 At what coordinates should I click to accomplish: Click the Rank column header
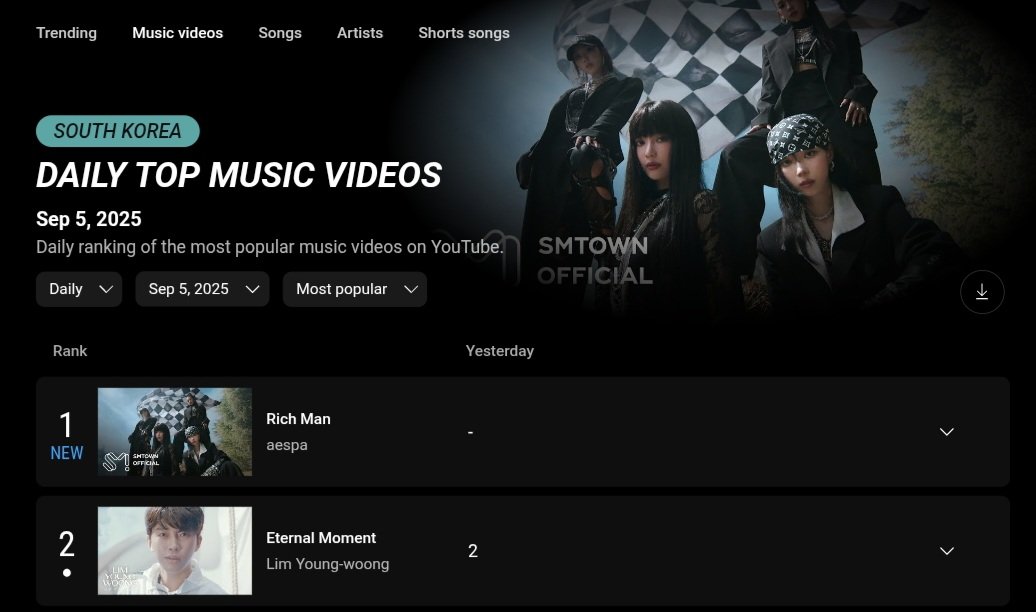70,351
